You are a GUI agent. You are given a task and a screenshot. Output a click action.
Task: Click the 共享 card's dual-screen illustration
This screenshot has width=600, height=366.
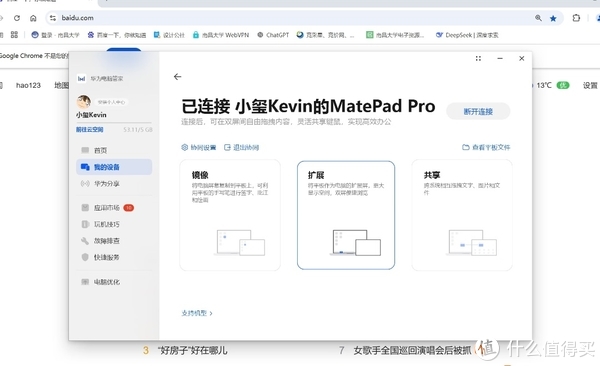coord(472,243)
